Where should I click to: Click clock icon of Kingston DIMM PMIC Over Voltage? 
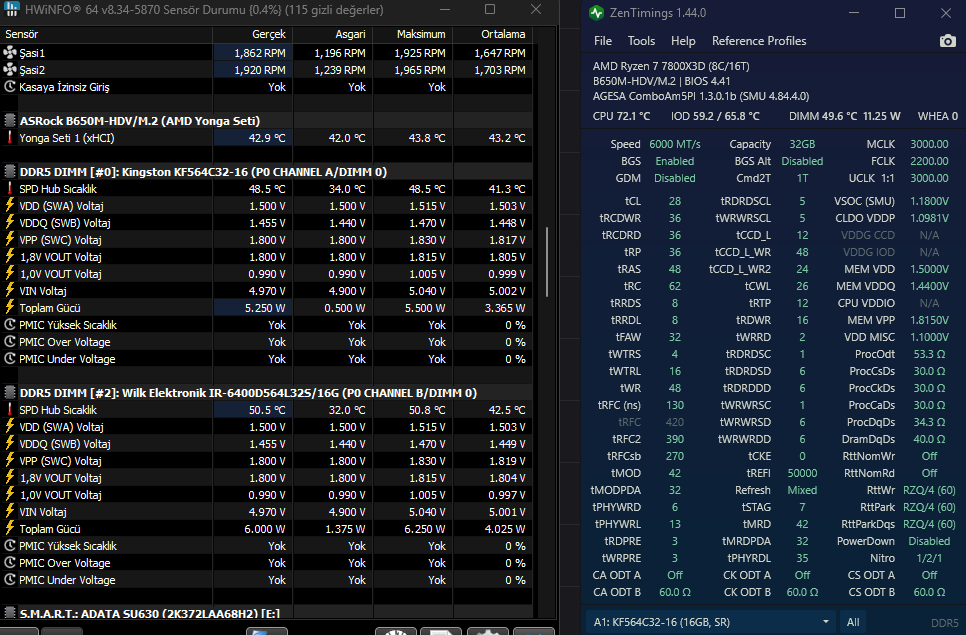10,342
